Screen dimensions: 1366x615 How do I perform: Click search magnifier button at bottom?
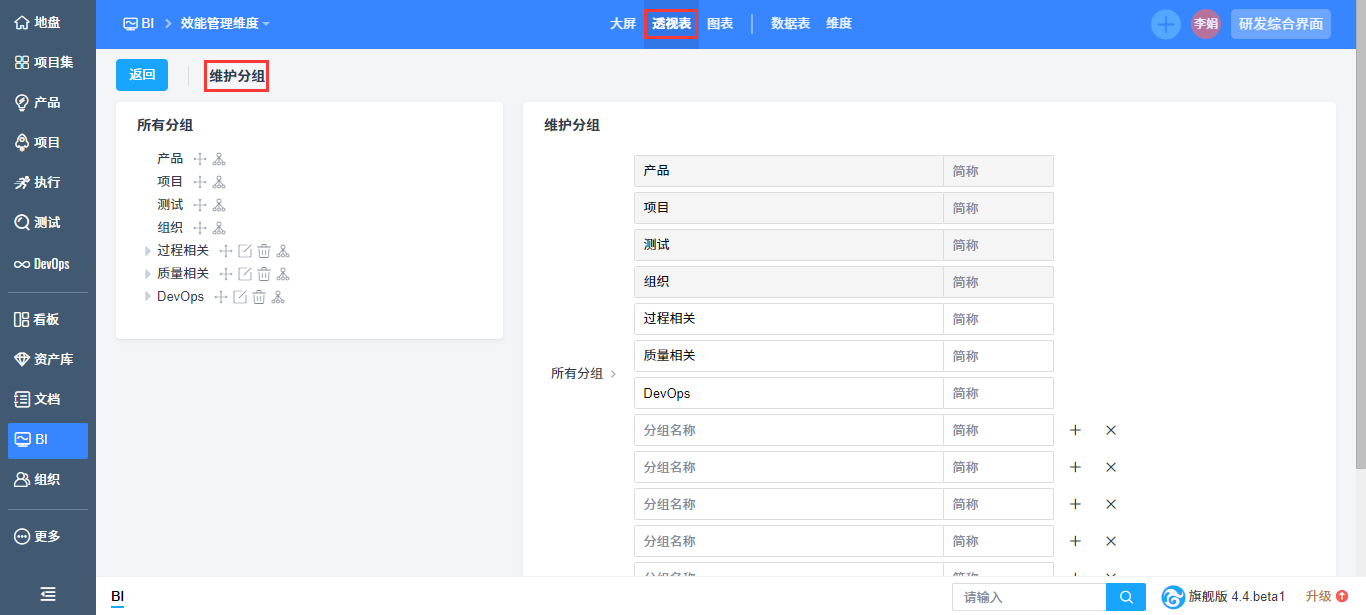click(x=1126, y=597)
